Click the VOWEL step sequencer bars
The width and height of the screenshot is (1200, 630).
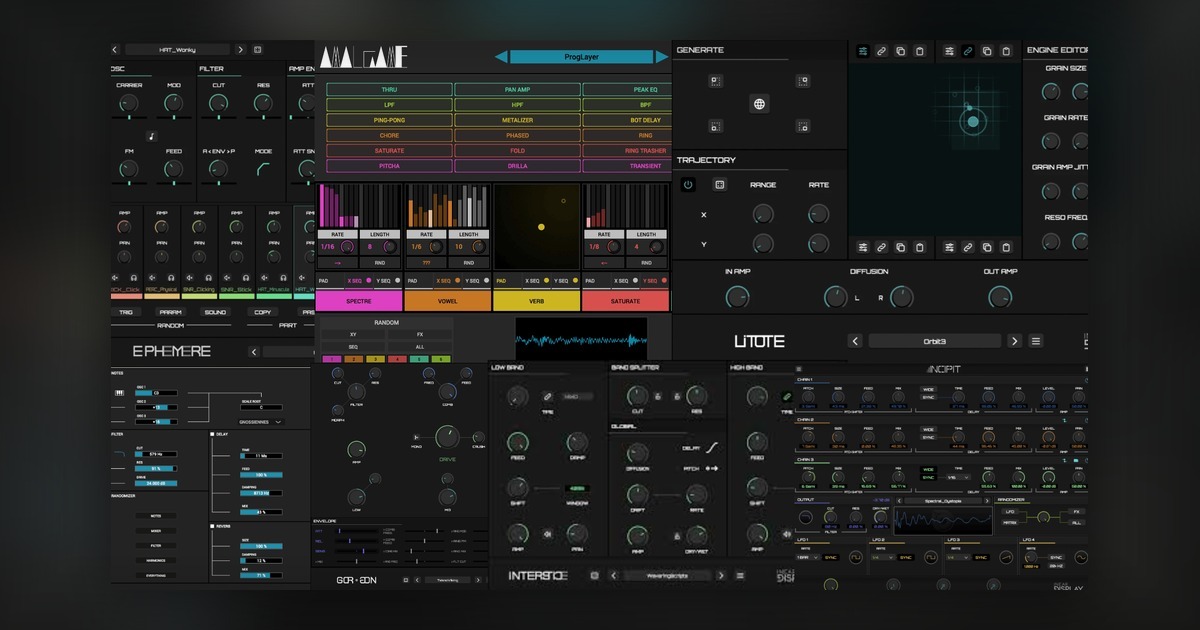(447, 206)
